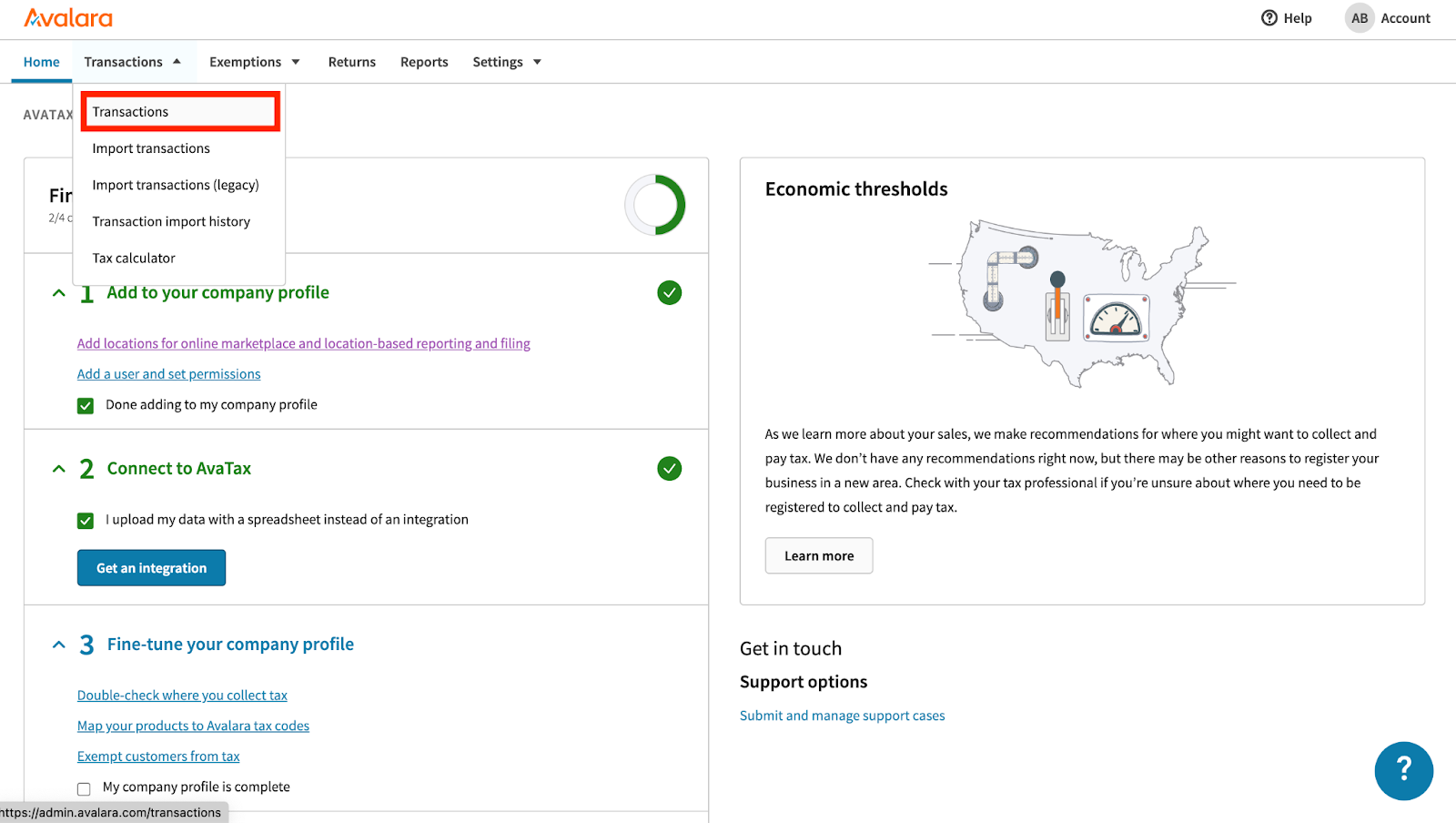Click green checkmark for company profile step
This screenshot has height=823, width=1456.
click(x=670, y=293)
